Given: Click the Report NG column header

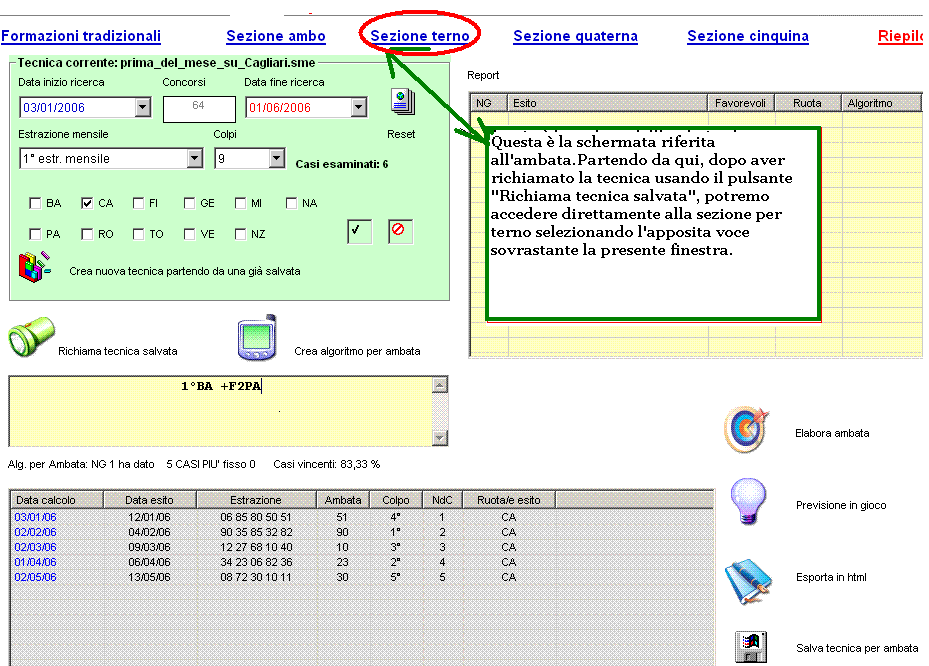Looking at the screenshot, I should point(489,103).
